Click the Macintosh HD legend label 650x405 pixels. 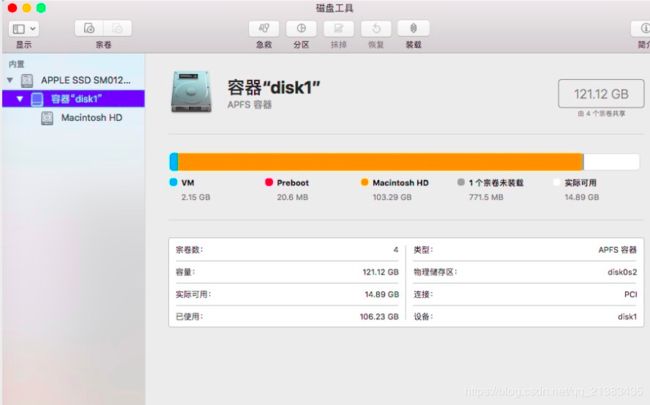[400, 183]
